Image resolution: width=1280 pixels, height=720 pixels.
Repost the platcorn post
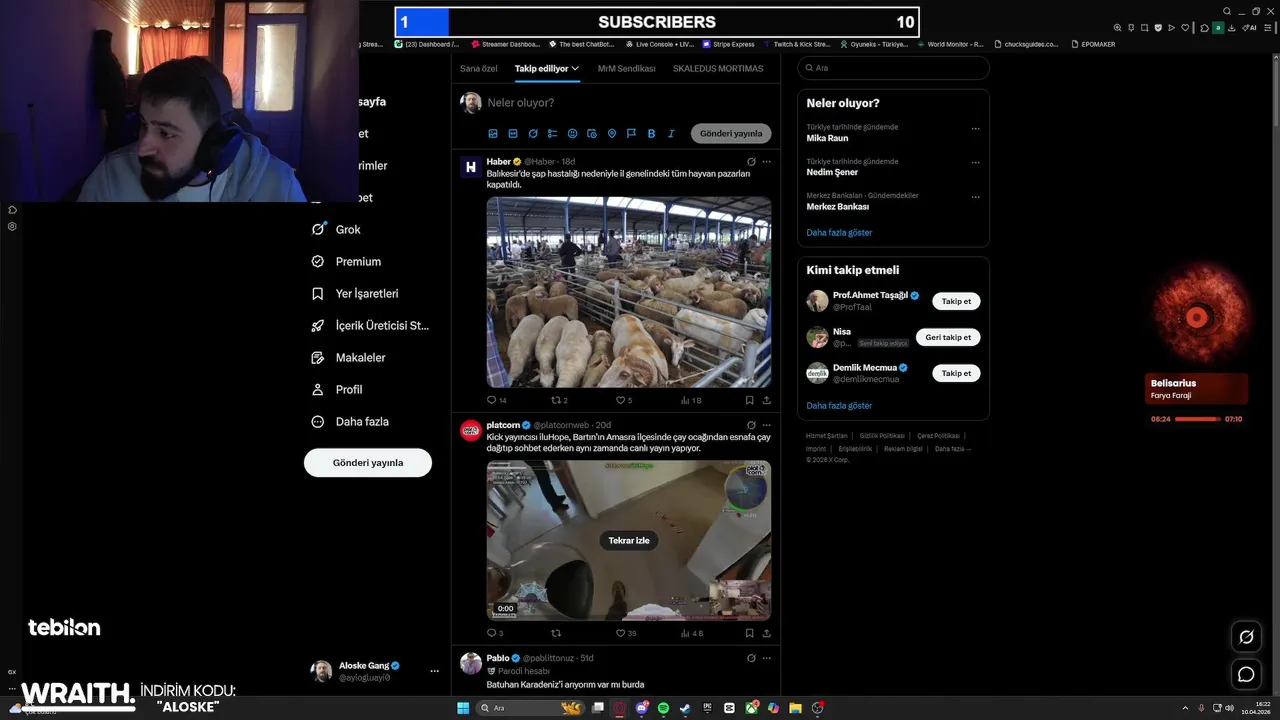point(556,633)
